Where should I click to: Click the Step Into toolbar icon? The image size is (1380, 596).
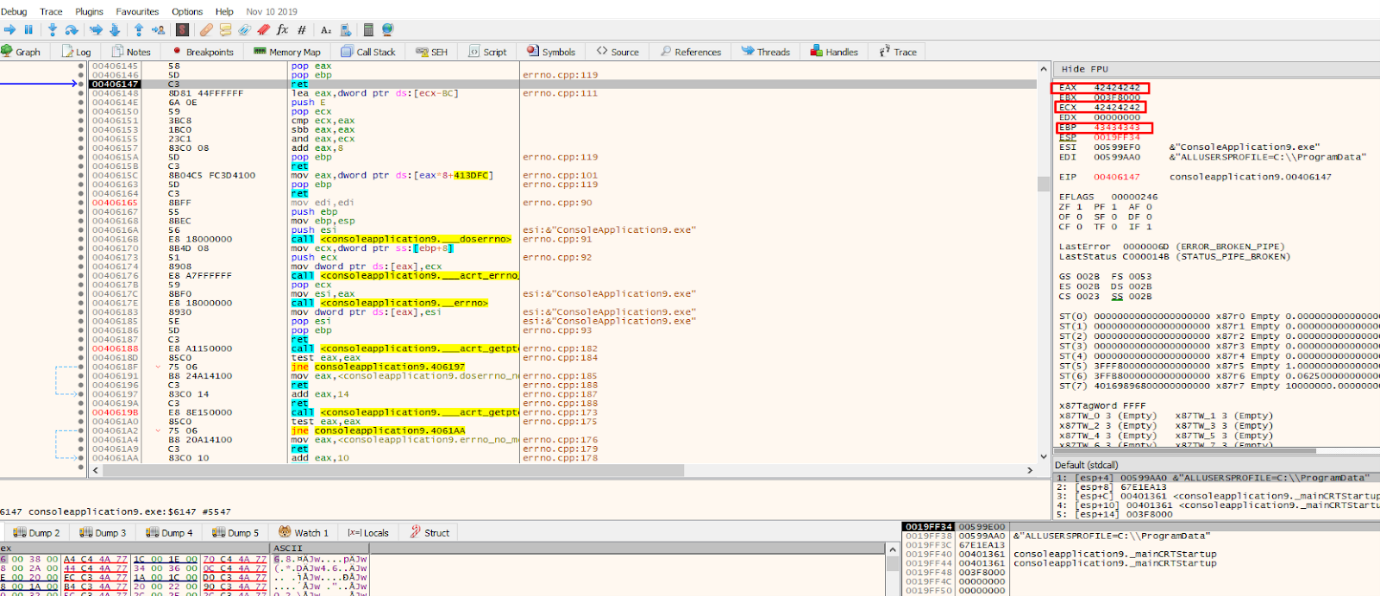click(52, 30)
